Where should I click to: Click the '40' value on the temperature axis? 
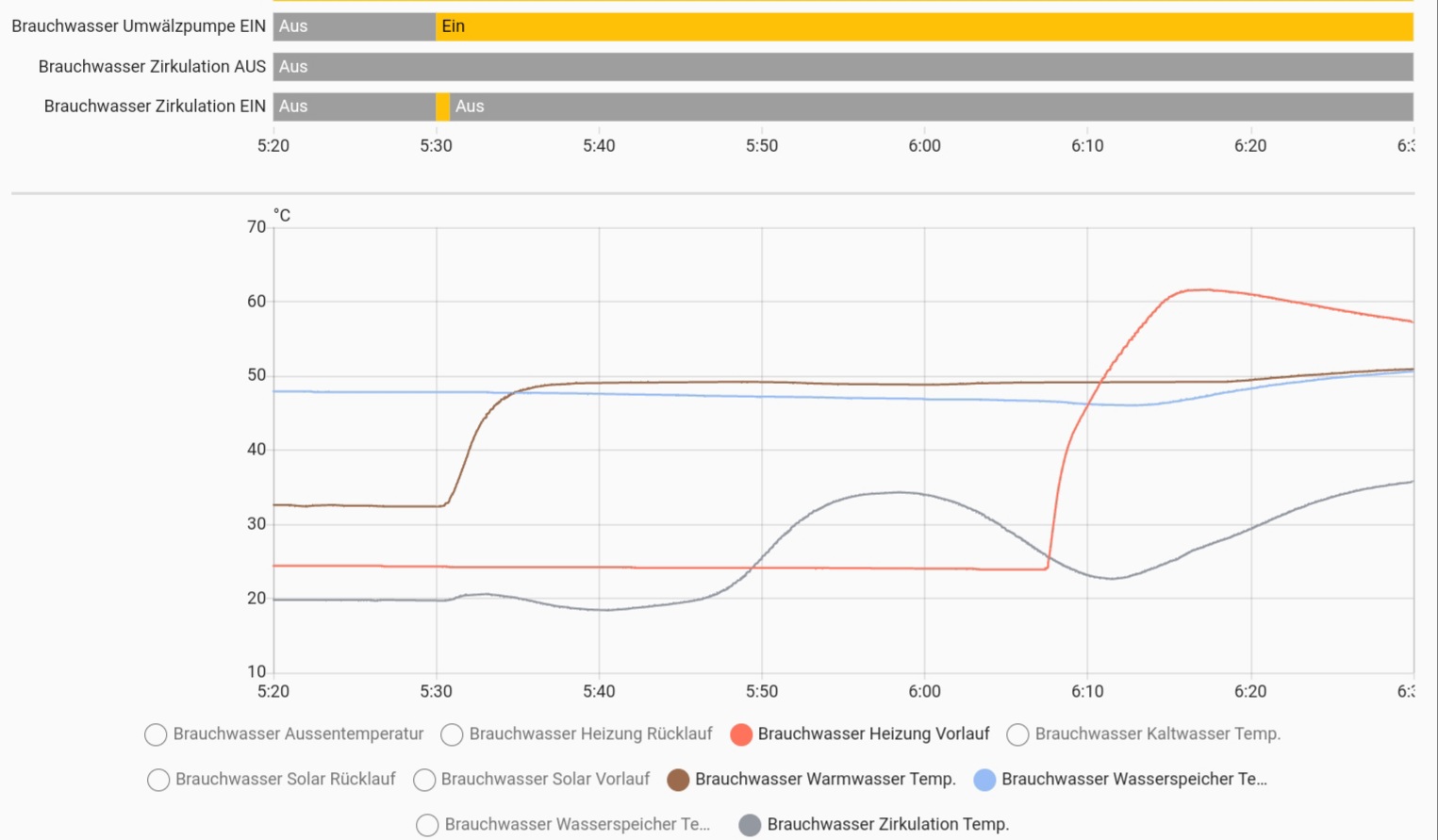click(x=256, y=450)
